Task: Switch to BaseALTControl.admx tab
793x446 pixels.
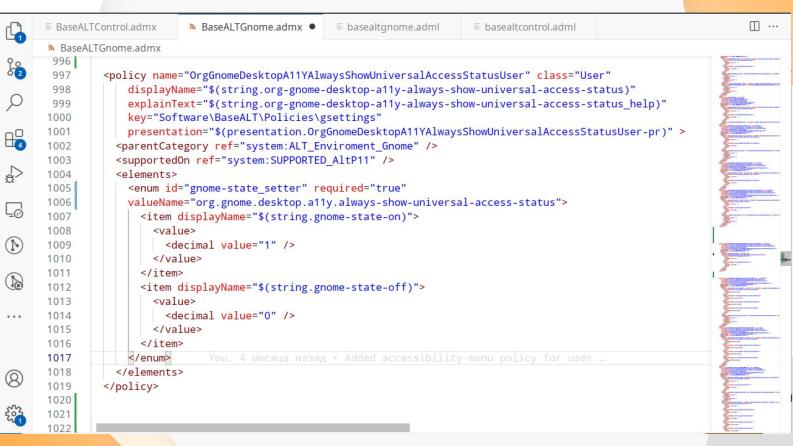Action: (x=106, y=27)
